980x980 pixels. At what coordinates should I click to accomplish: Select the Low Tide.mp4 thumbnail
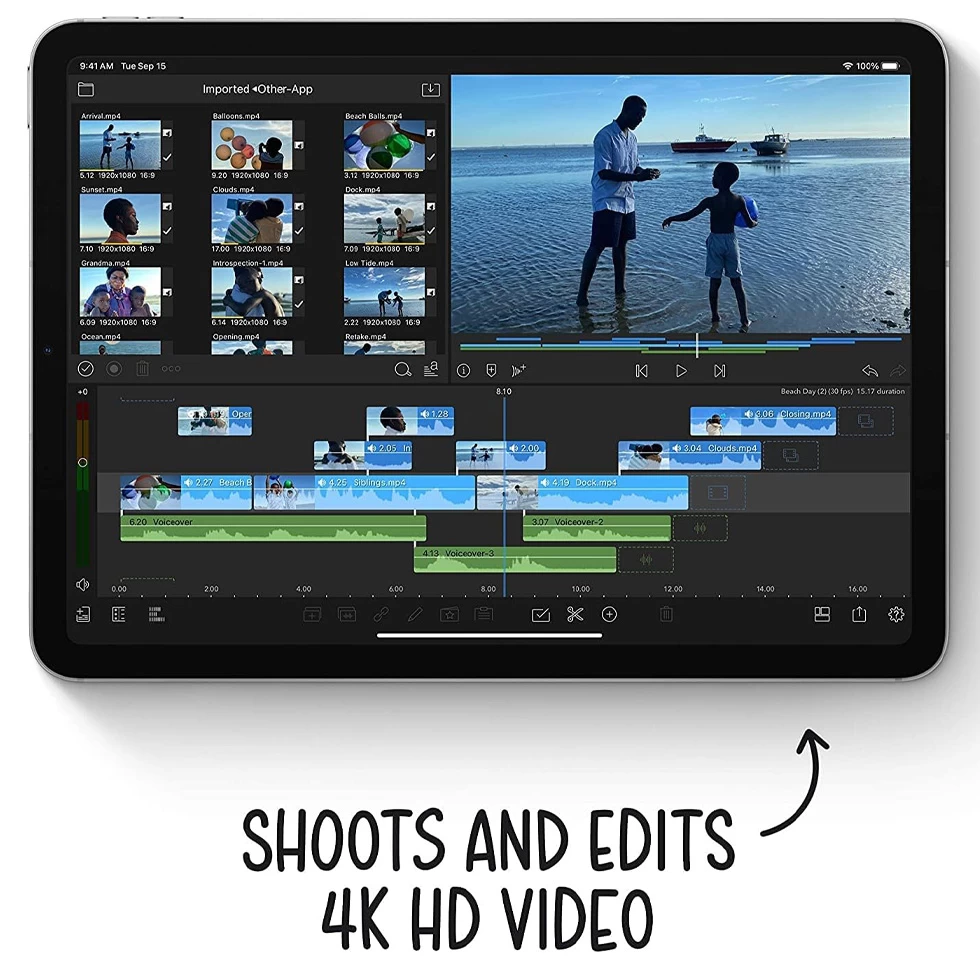(x=384, y=292)
